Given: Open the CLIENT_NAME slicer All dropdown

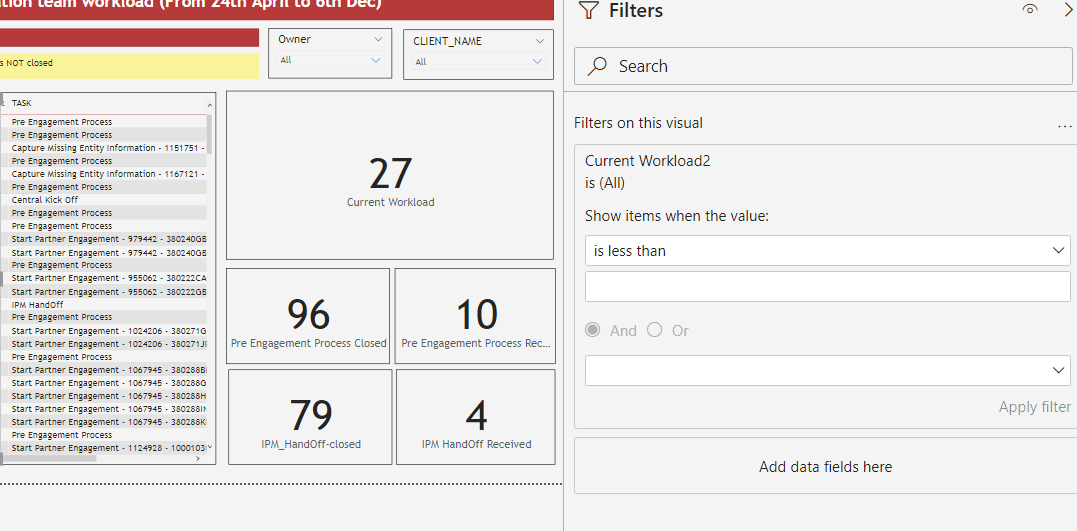Looking at the screenshot, I should point(478,62).
